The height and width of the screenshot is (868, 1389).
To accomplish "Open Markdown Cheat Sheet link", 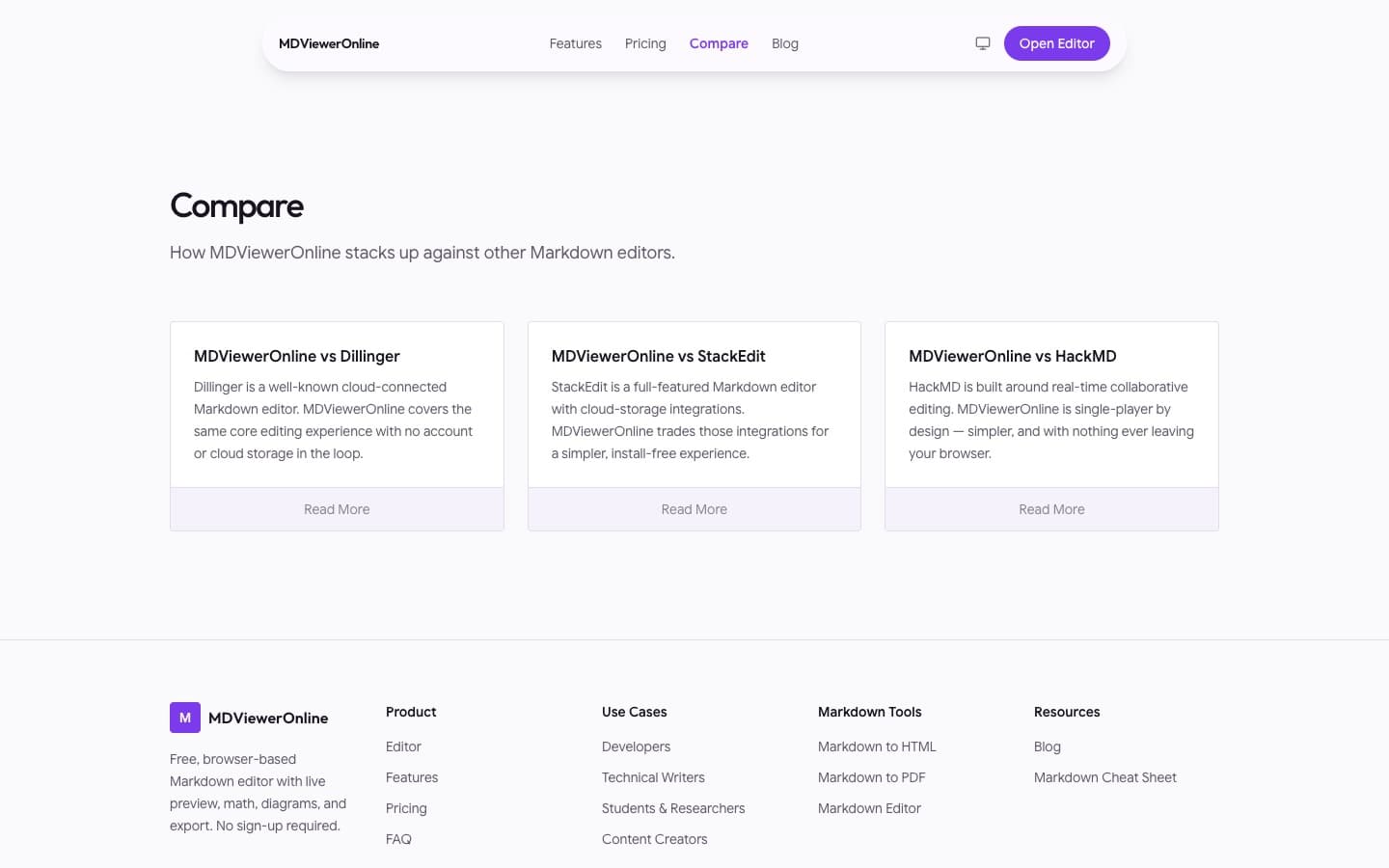I will 1105,777.
